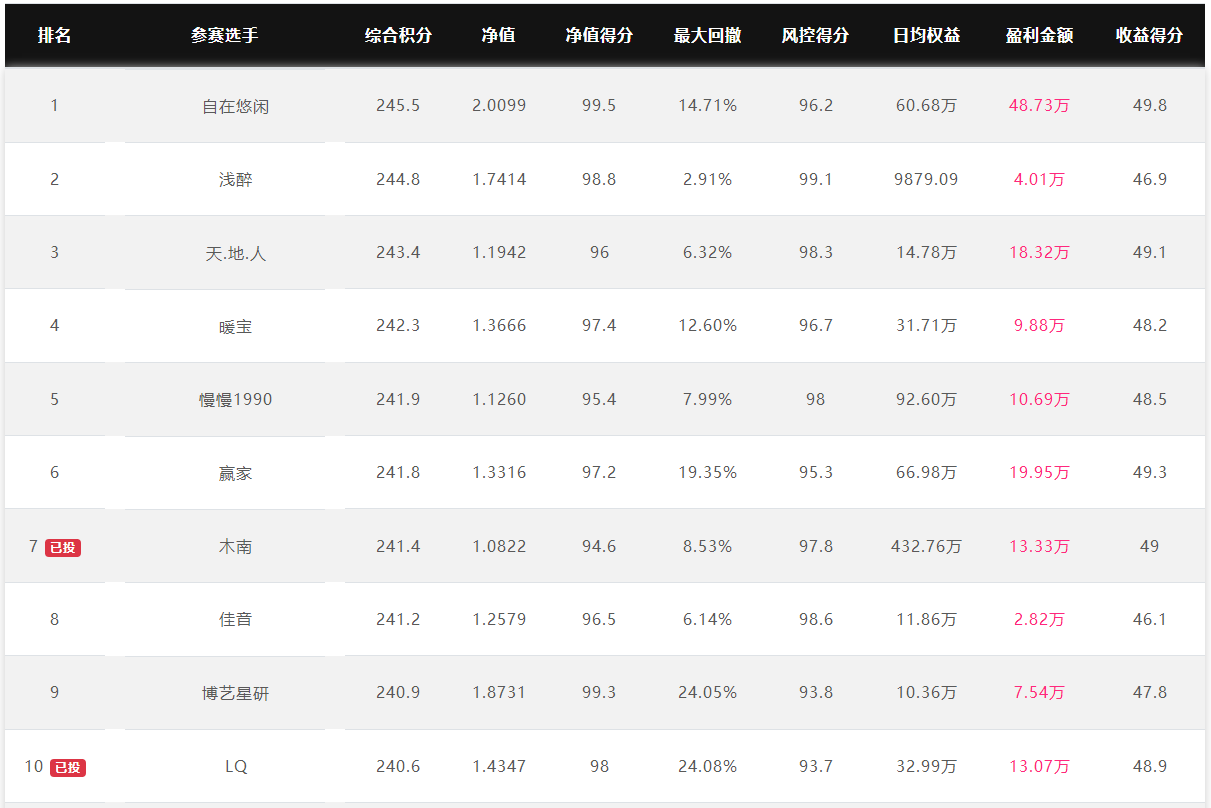Click the pink 48.73万 profit amount
Screen dimensions: 1211x808
pyautogui.click(x=1039, y=106)
